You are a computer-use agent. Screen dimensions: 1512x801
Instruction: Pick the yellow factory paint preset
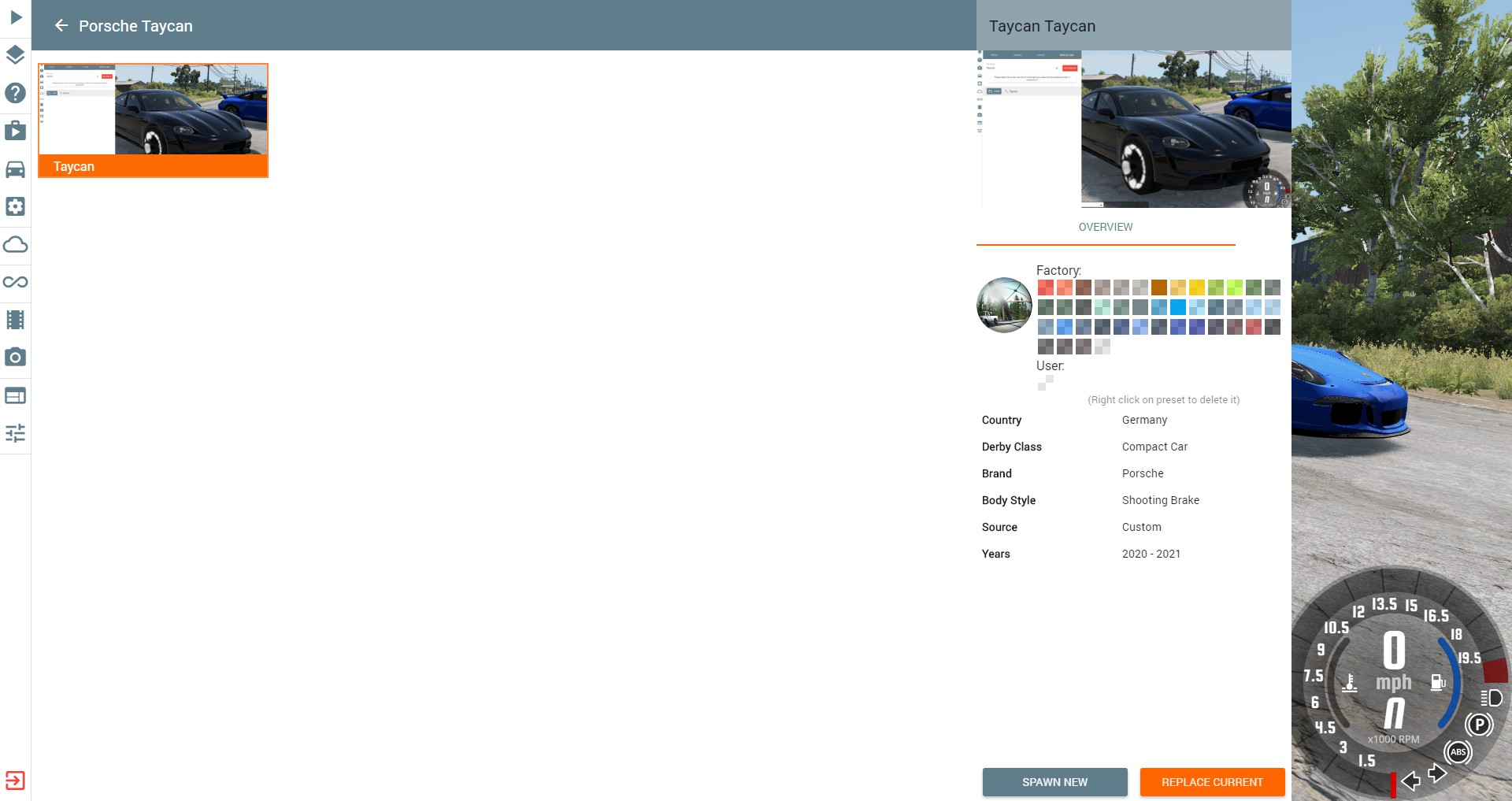1197,287
